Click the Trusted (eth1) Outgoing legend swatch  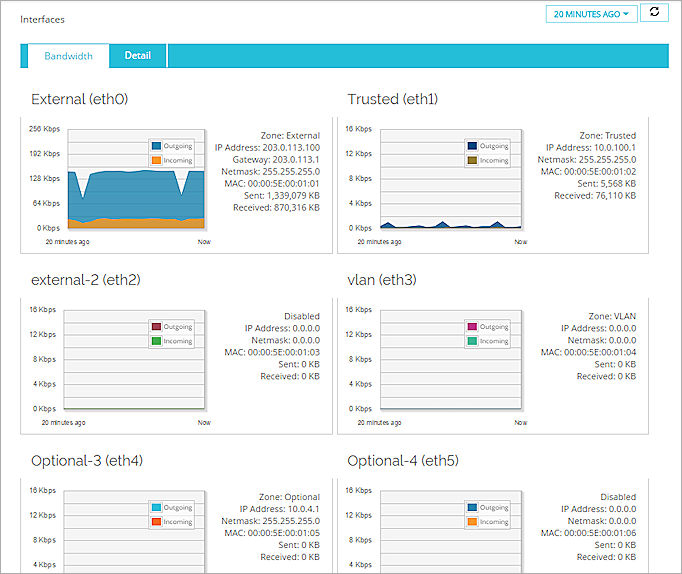472,146
